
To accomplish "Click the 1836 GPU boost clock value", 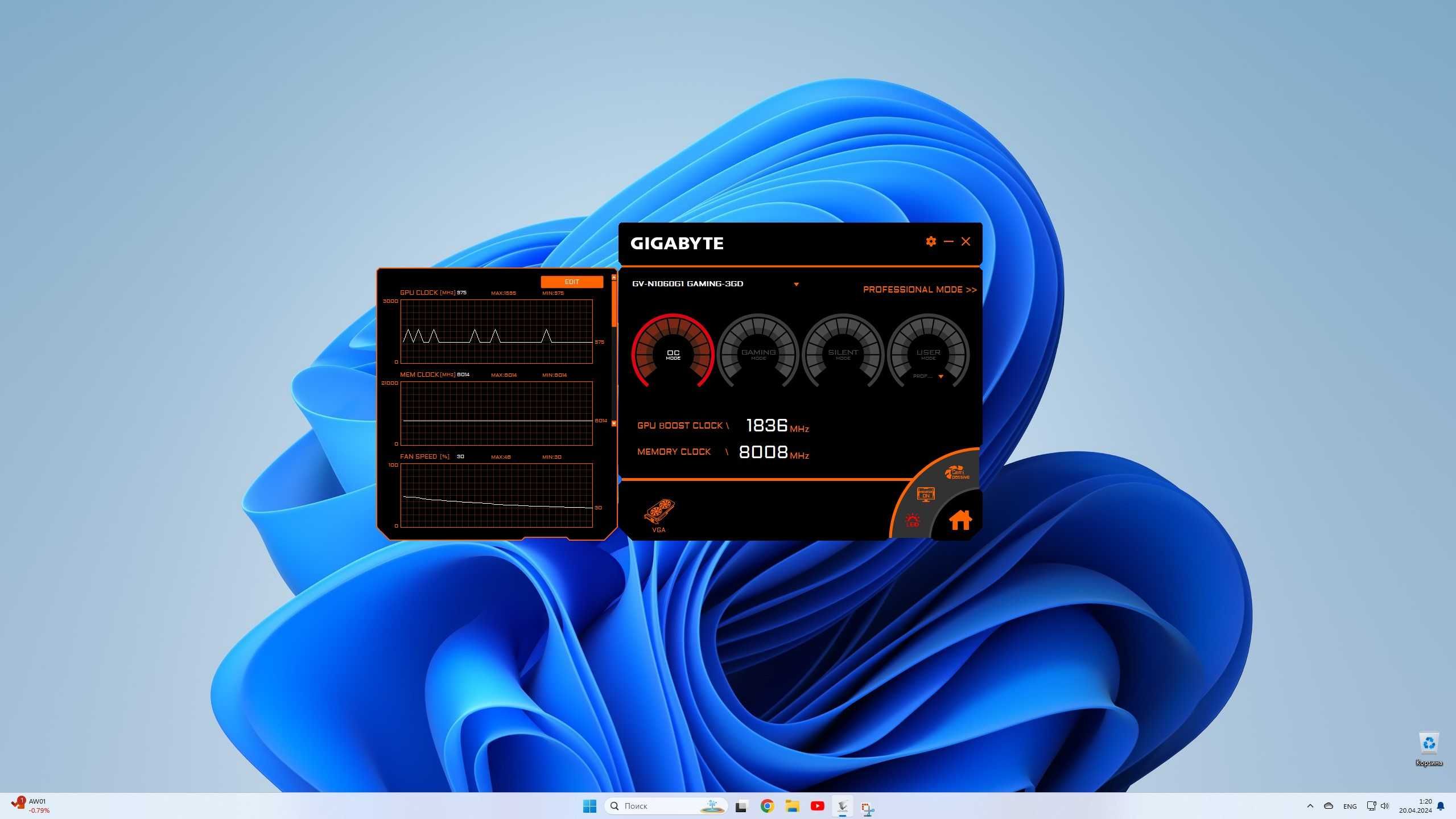I will 766,425.
